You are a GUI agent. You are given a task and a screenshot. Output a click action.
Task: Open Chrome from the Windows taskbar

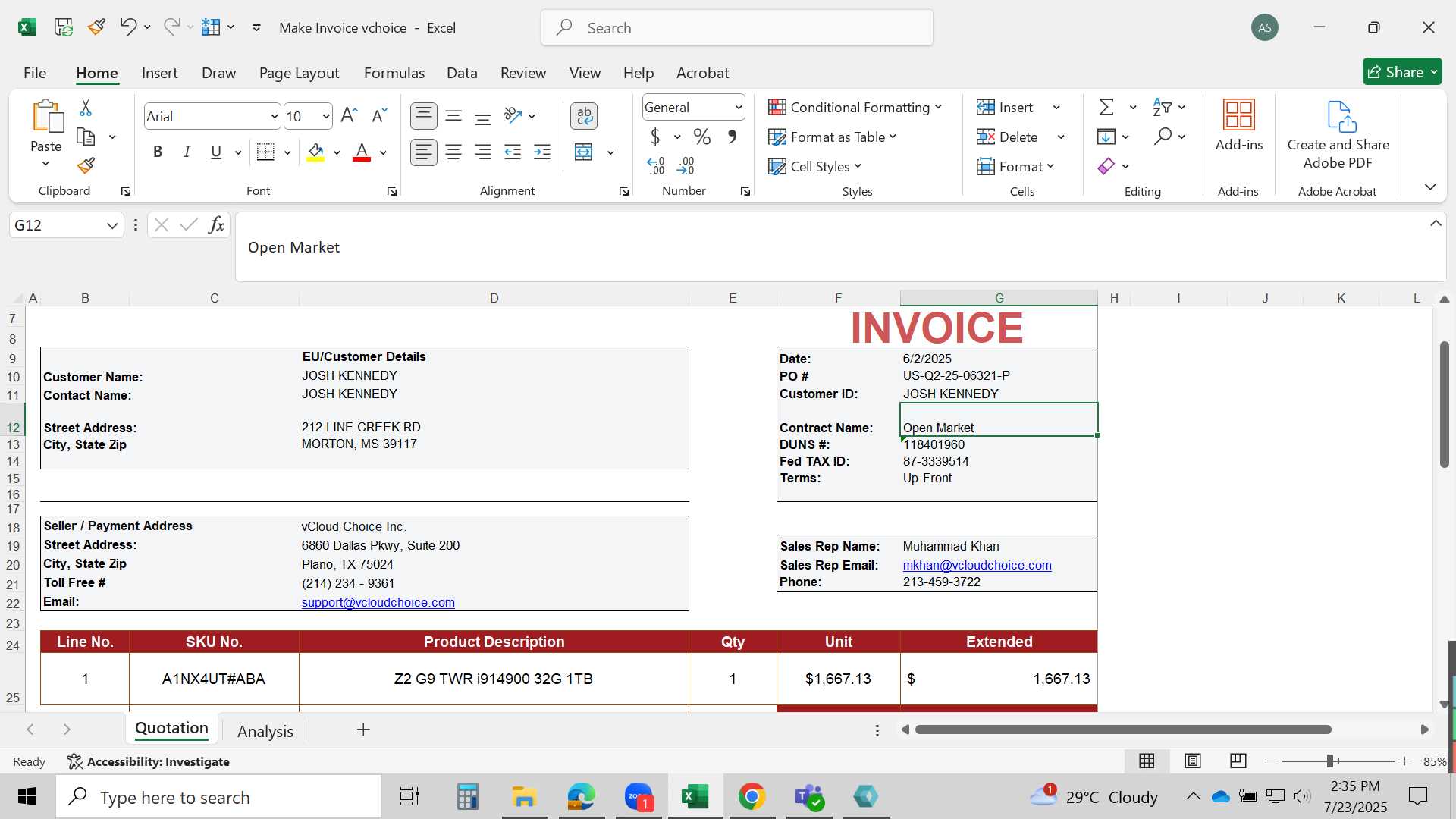[752, 797]
